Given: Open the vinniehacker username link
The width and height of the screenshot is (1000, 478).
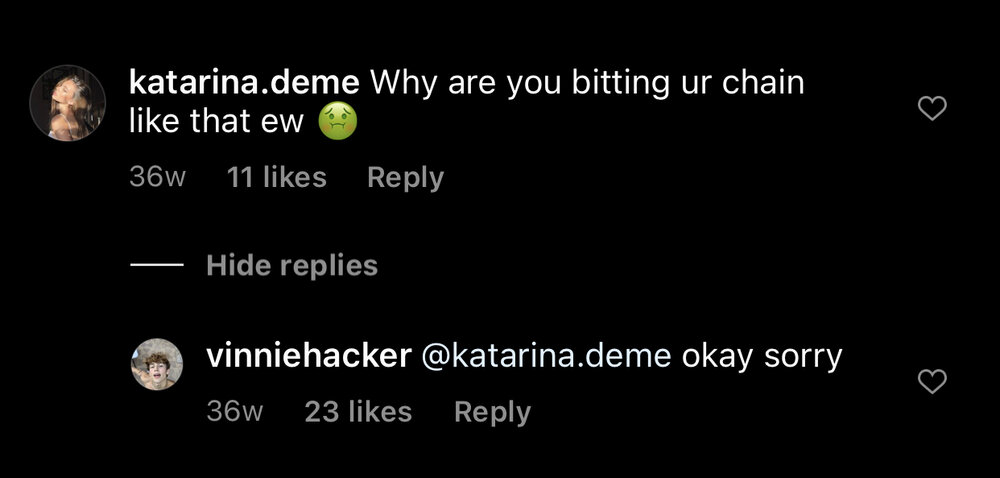Looking at the screenshot, I should (309, 356).
